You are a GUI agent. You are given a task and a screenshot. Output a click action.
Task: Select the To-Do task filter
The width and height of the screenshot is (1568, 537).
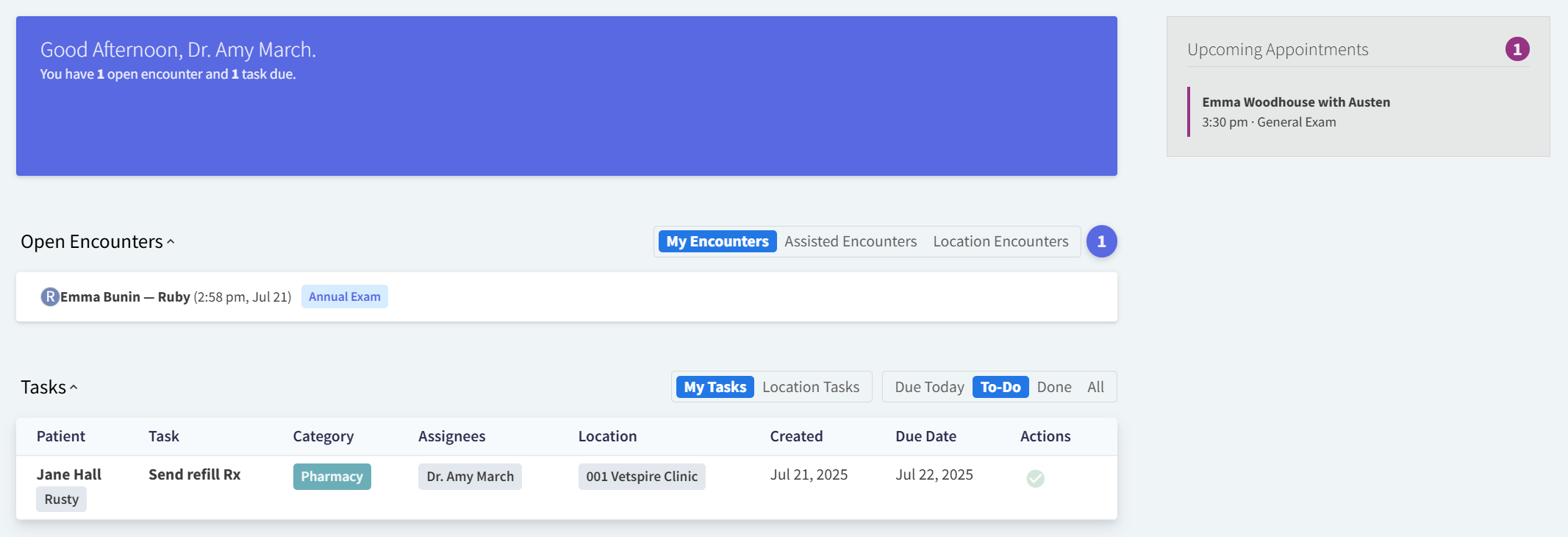click(x=1000, y=387)
